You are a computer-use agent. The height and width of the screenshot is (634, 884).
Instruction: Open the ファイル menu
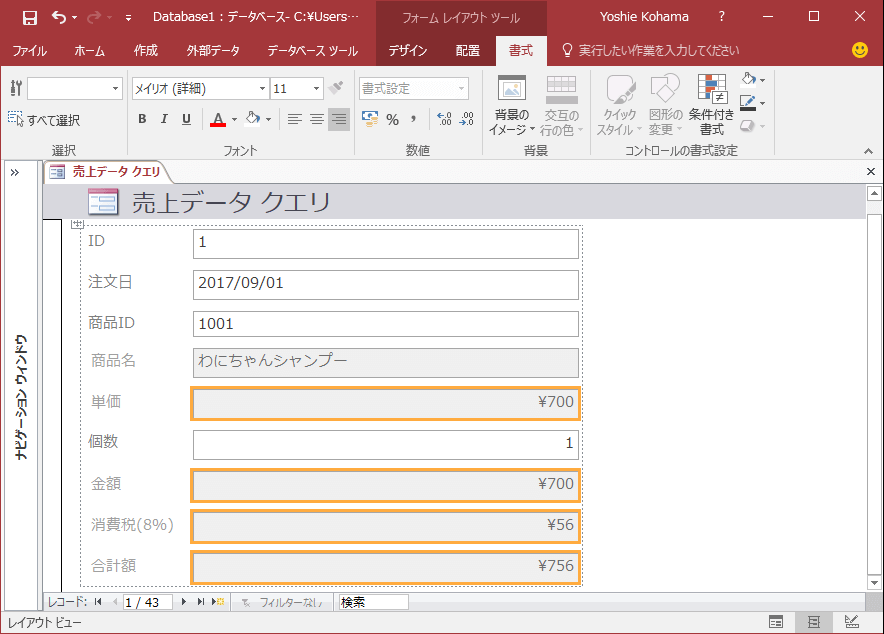[29, 50]
